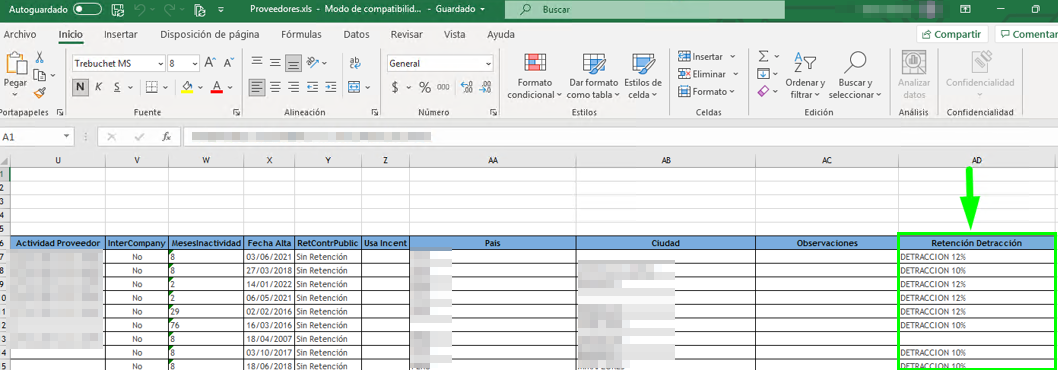Center the text horizontally
Screen dimensions: 1058x370
click(x=275, y=87)
